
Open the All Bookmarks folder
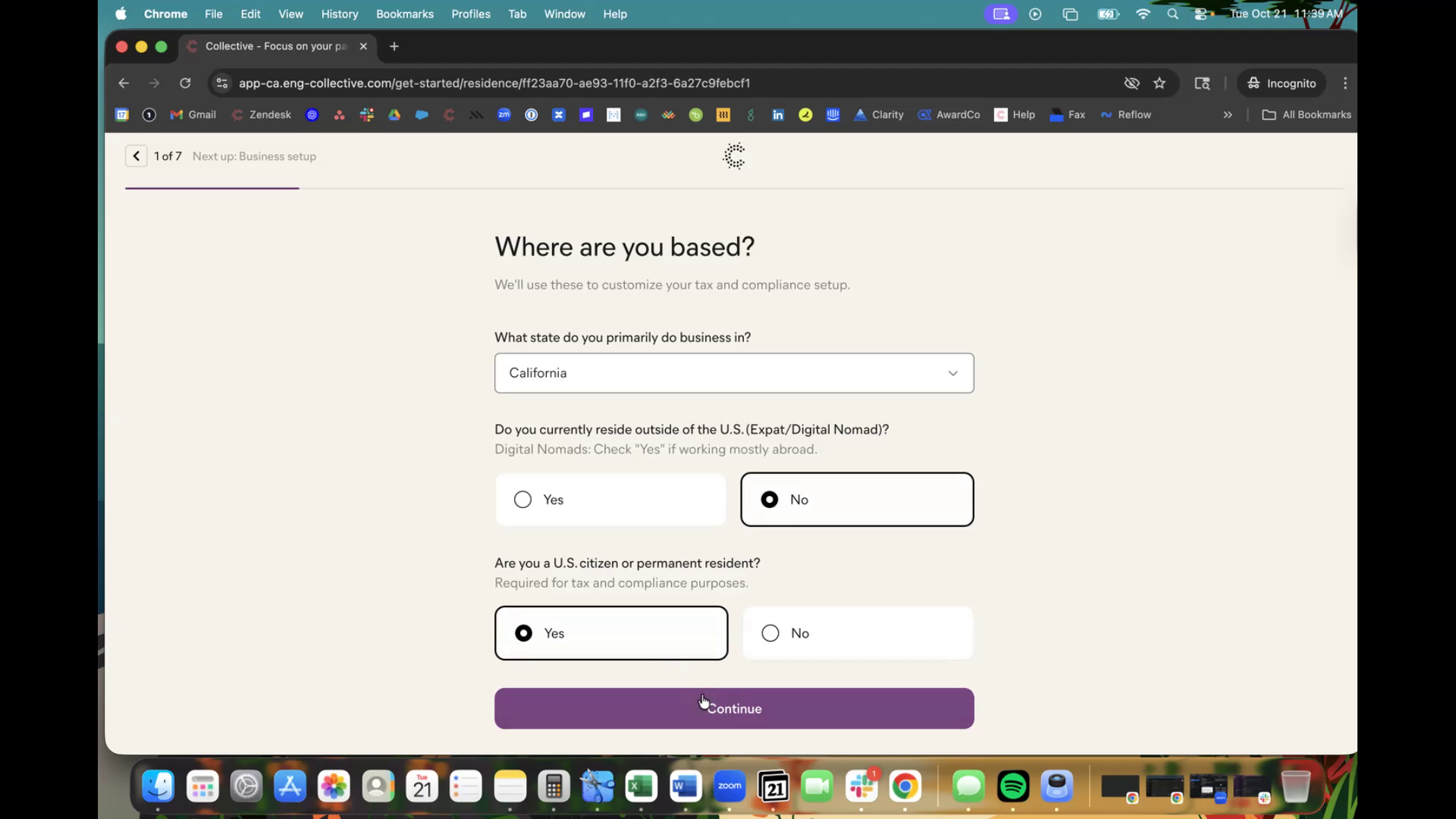[1307, 115]
